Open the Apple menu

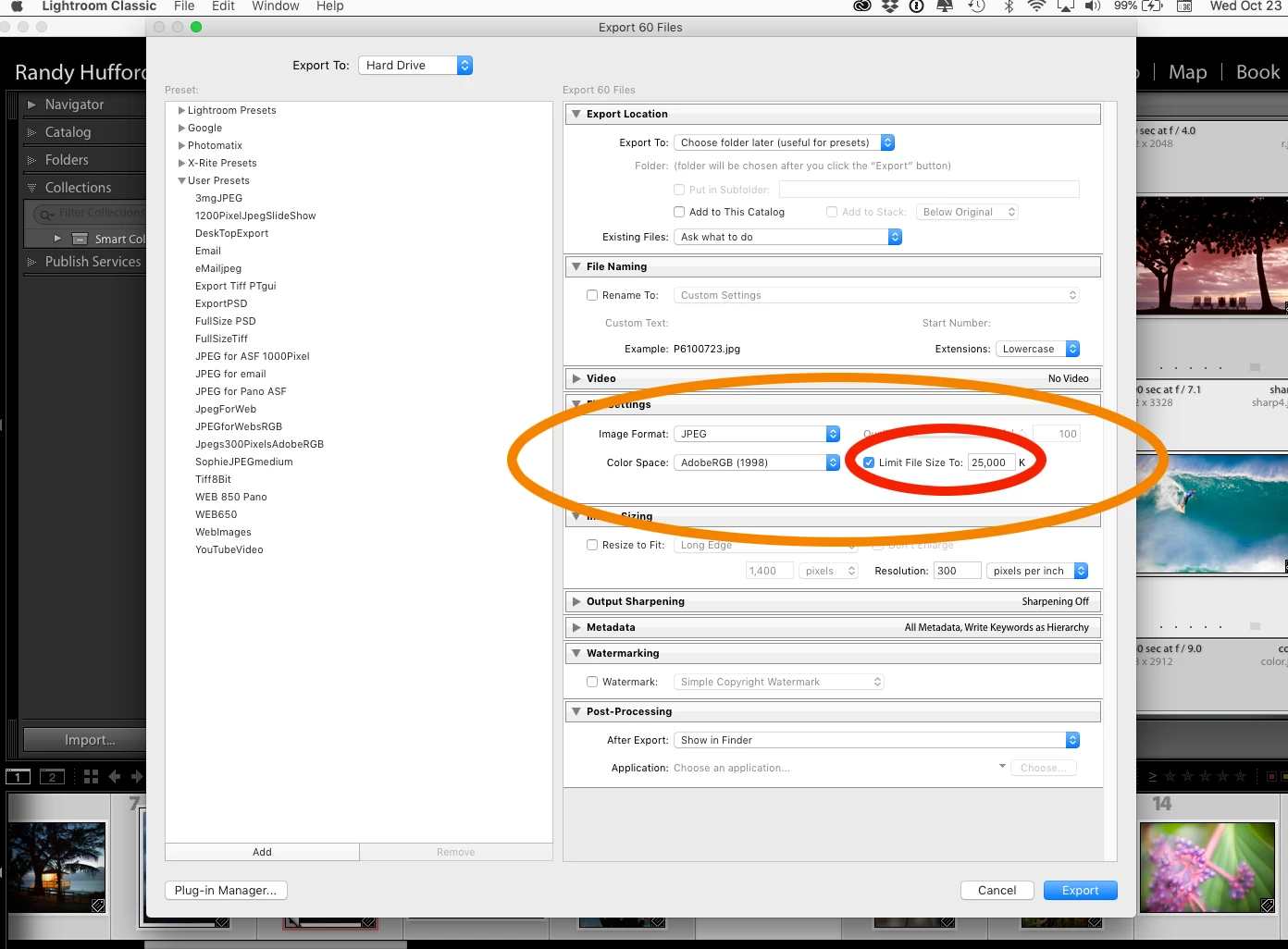17,6
